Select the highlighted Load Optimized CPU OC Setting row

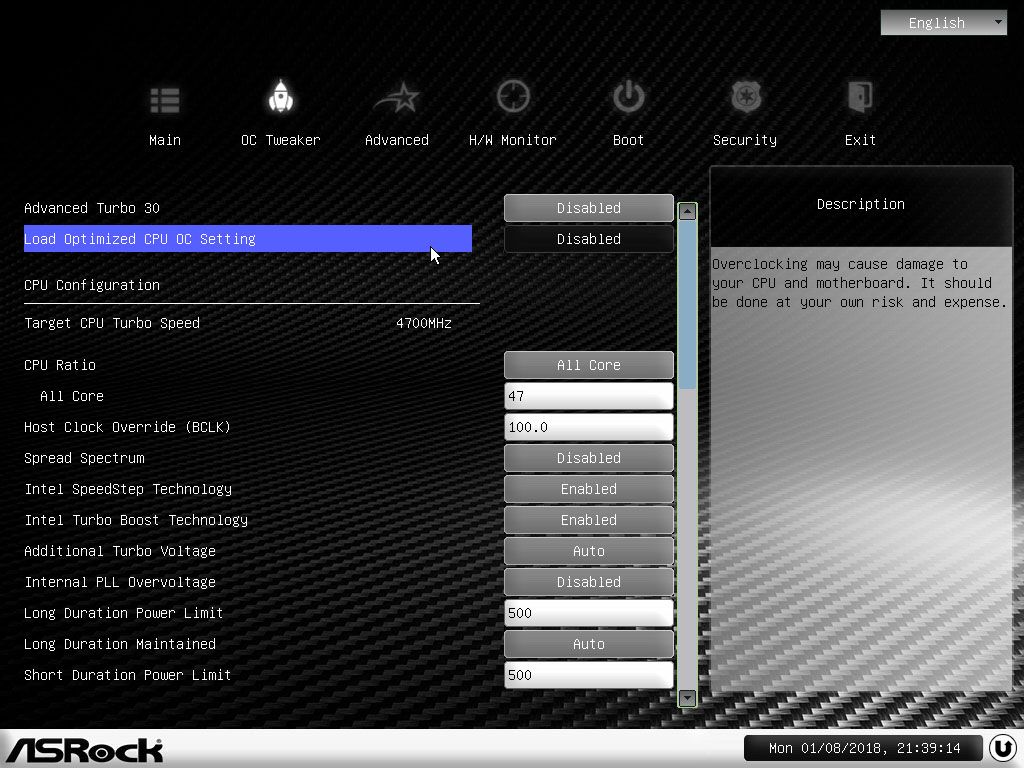pos(248,239)
